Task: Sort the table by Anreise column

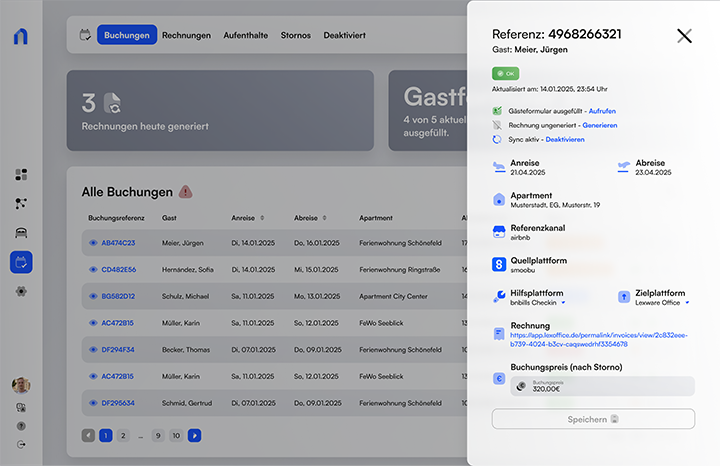Action: click(x=262, y=217)
